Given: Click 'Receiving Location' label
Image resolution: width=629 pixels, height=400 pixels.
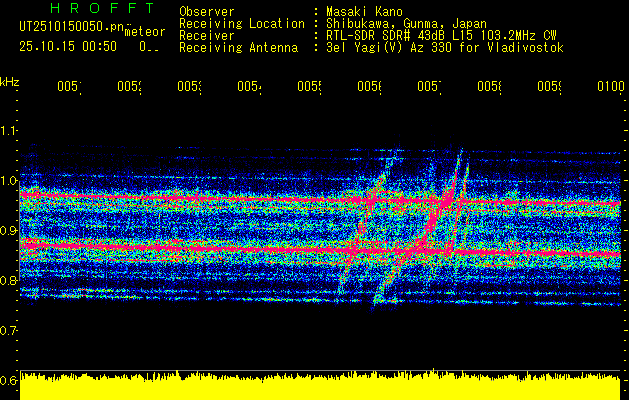Looking at the screenshot, I should [x=242, y=24].
